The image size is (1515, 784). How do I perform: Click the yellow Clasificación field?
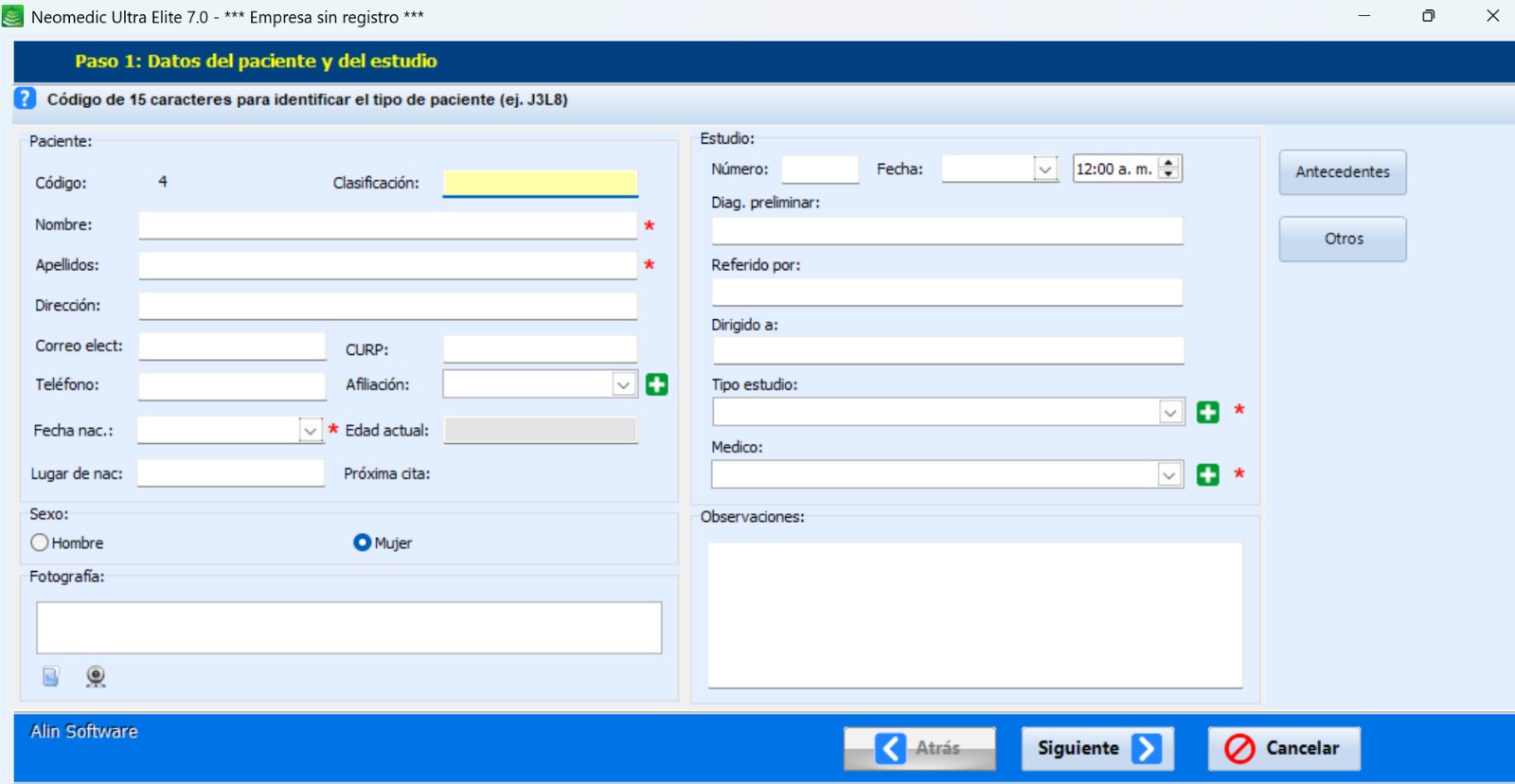pos(540,183)
